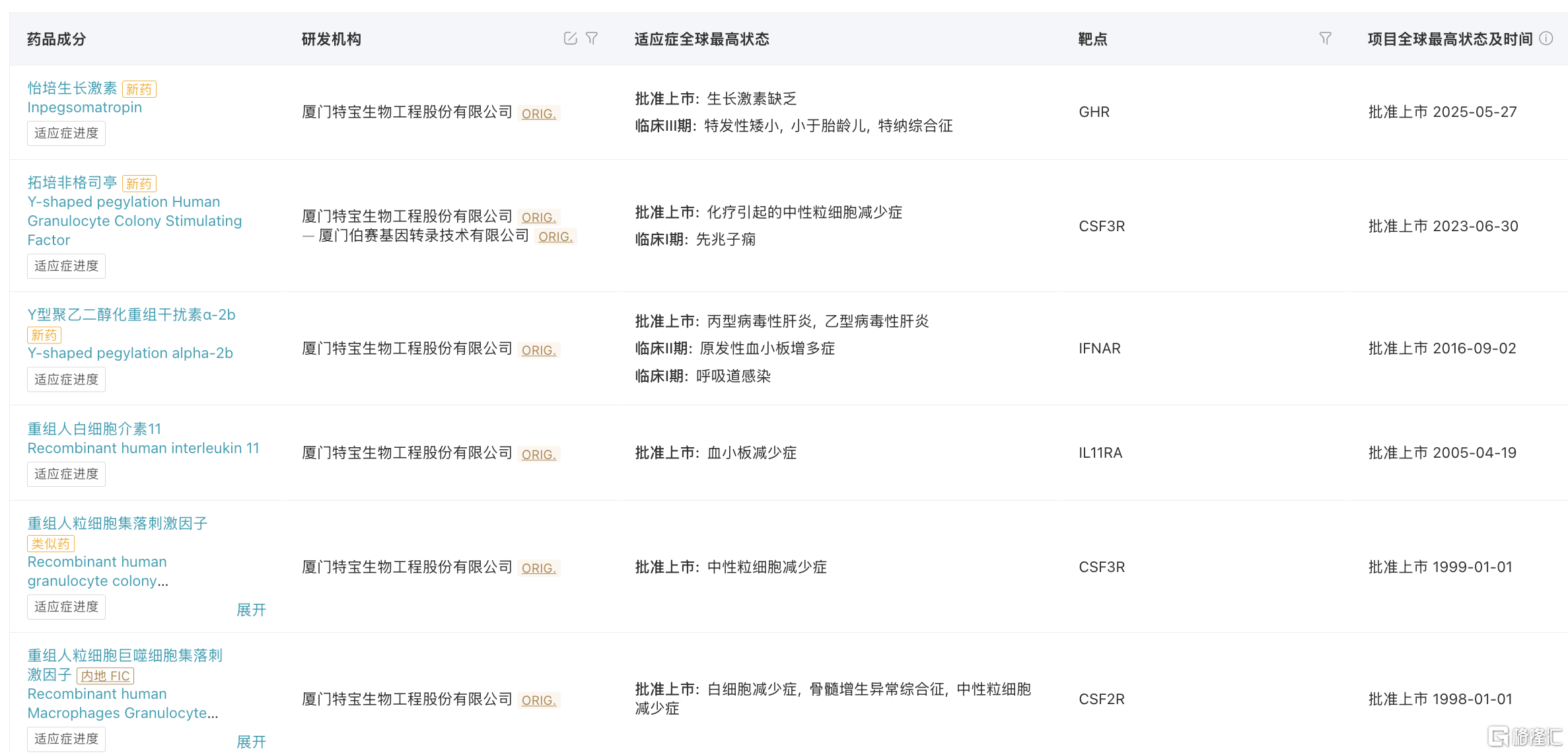Image resolution: width=1568 pixels, height=753 pixels.
Task: Open drug link 重组人粒细胞巨噬细胞集落刺激因子
Action: click(x=125, y=664)
